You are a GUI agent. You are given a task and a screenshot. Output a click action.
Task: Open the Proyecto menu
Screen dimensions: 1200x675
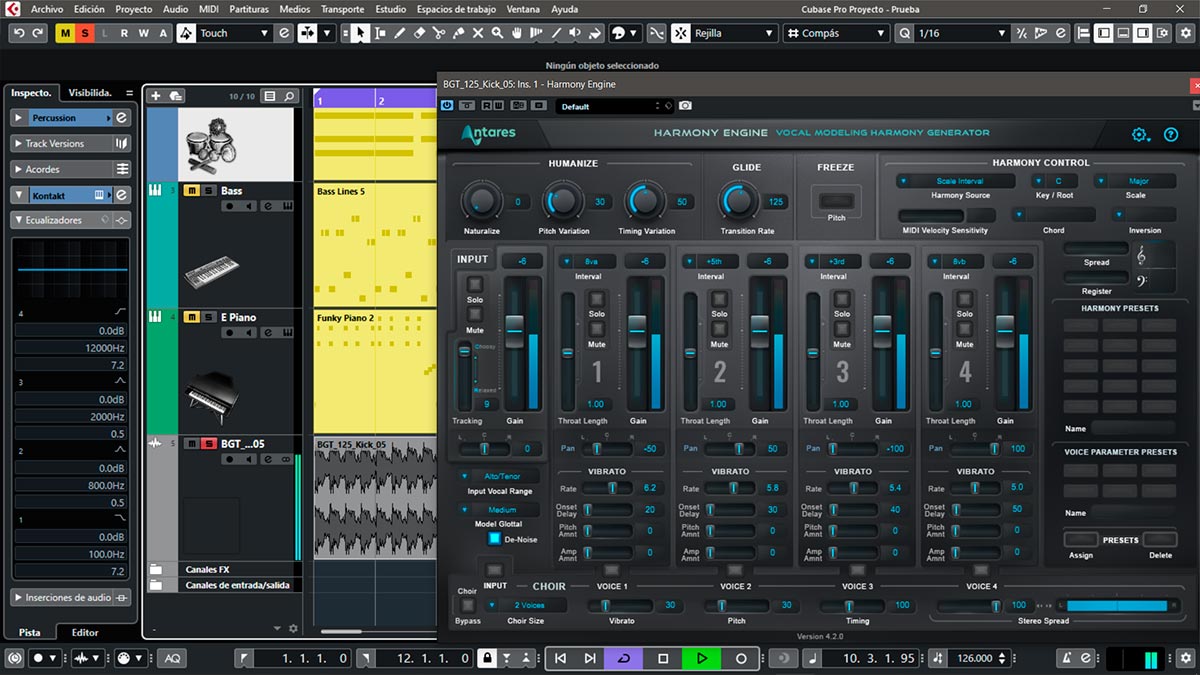(x=134, y=9)
